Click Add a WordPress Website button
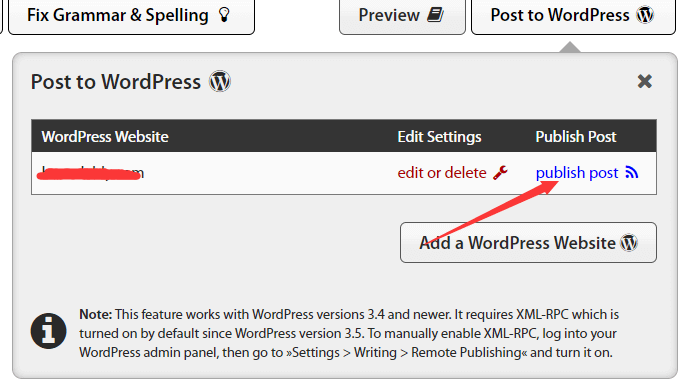The width and height of the screenshot is (698, 381). click(528, 243)
